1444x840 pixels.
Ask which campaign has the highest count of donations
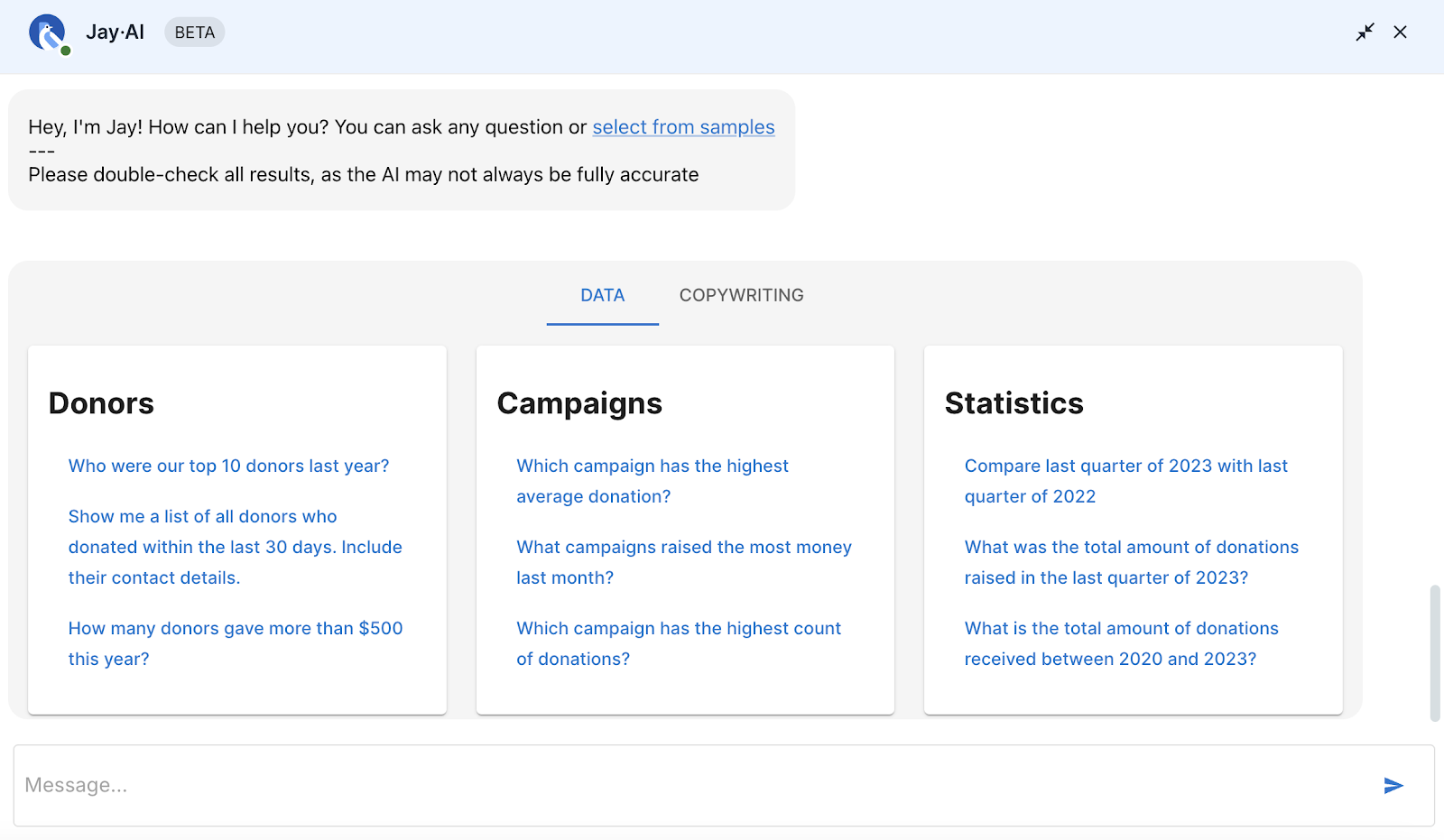[679, 643]
